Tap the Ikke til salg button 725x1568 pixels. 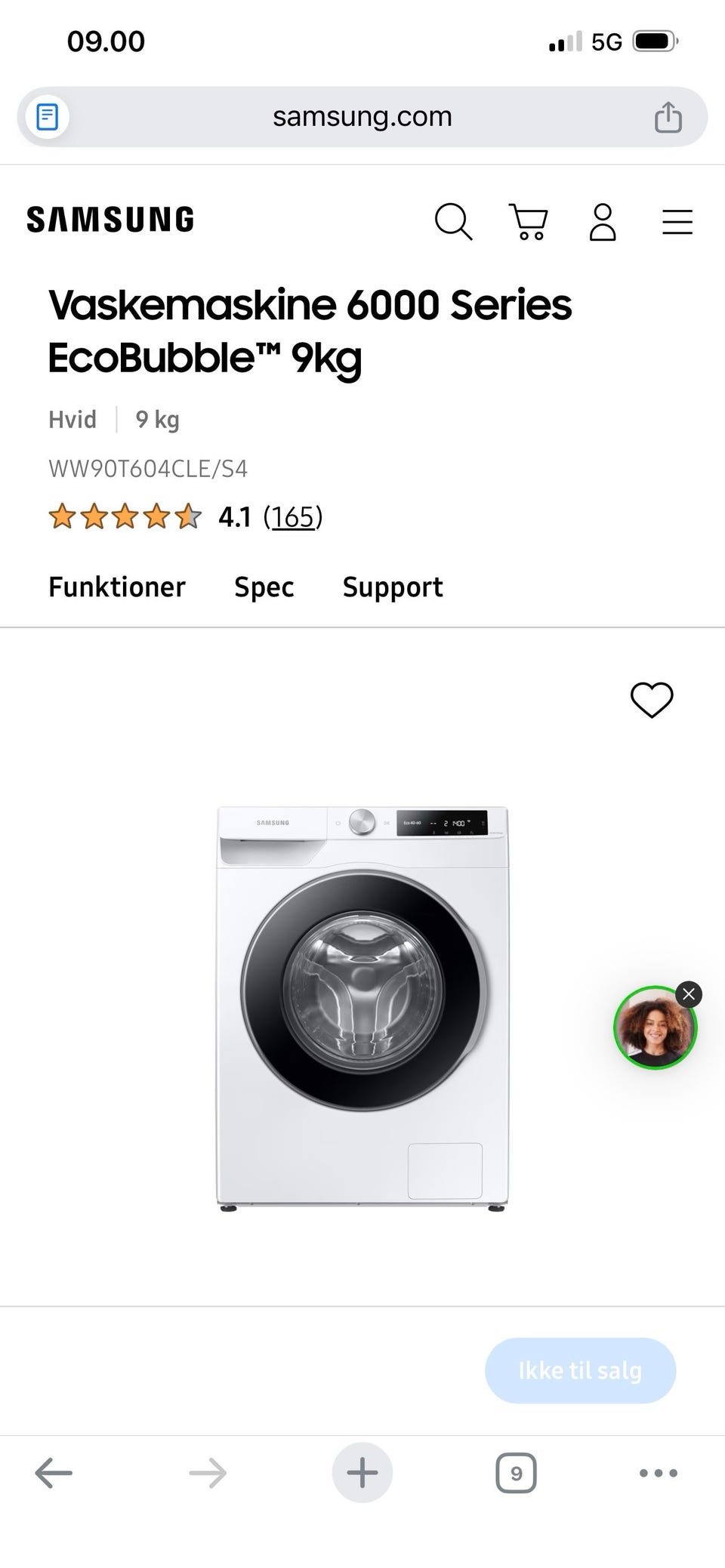pos(580,1370)
